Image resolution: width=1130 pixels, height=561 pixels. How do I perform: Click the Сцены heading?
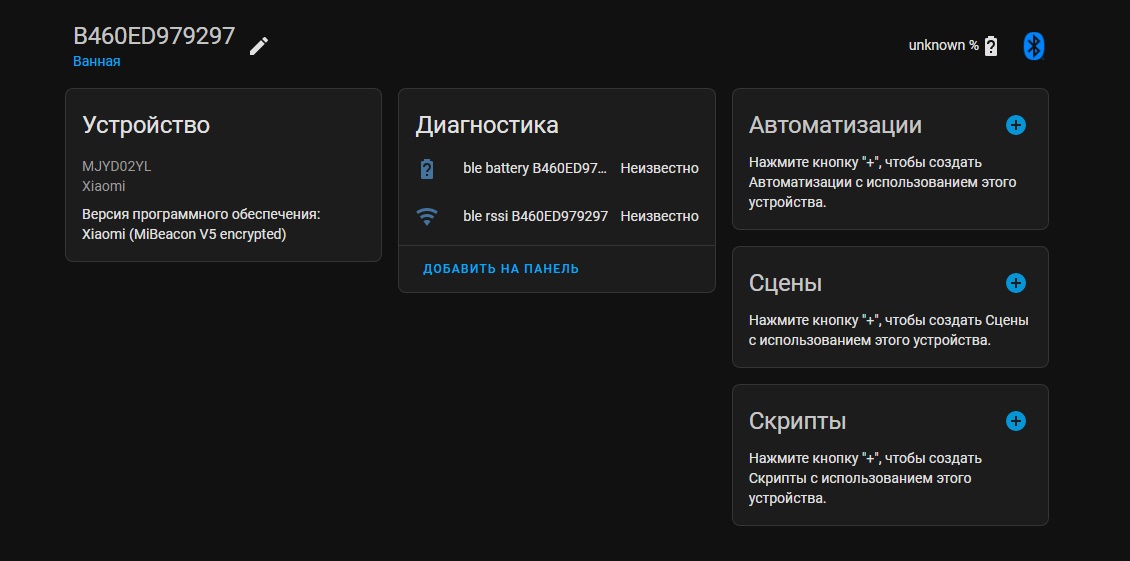tap(786, 283)
